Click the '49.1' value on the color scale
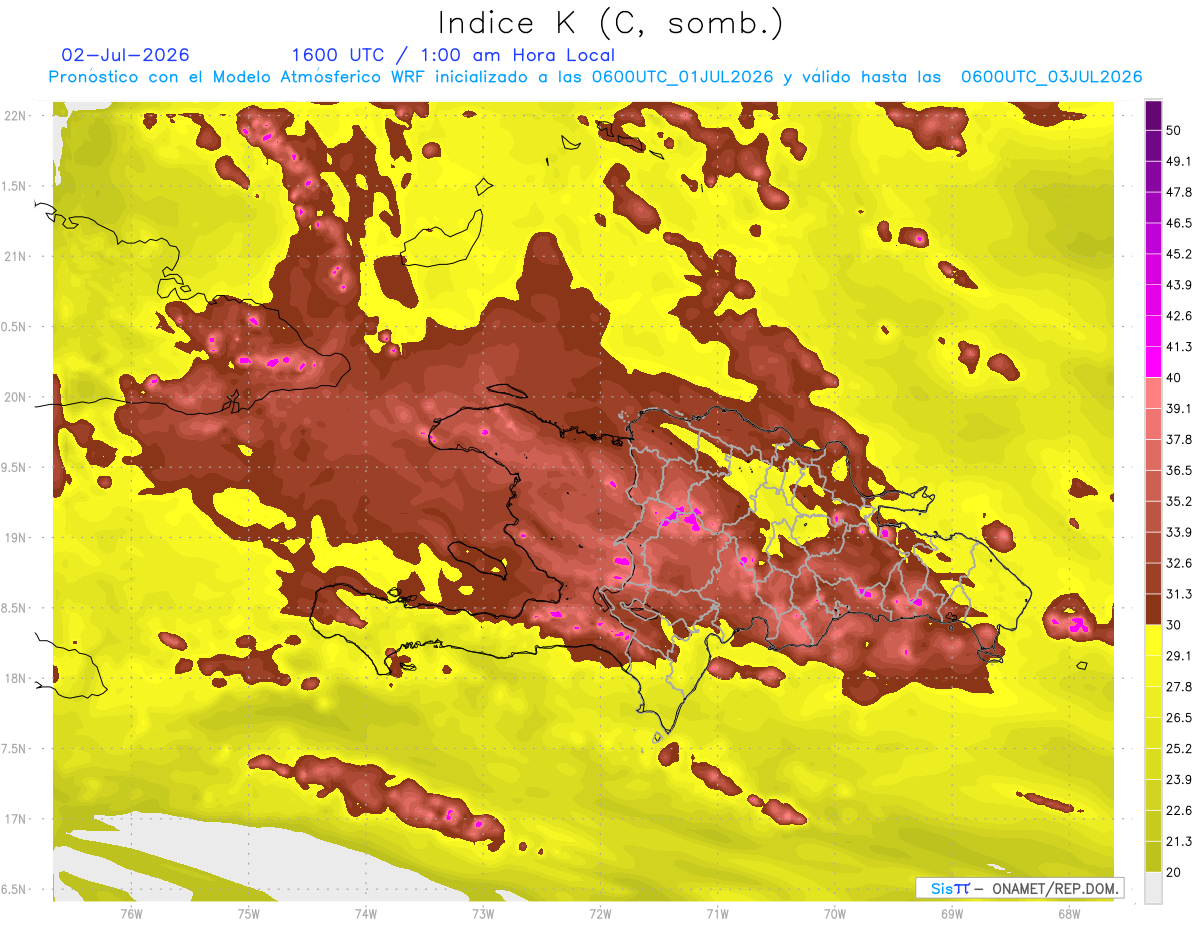1200x927 pixels. 1179,161
